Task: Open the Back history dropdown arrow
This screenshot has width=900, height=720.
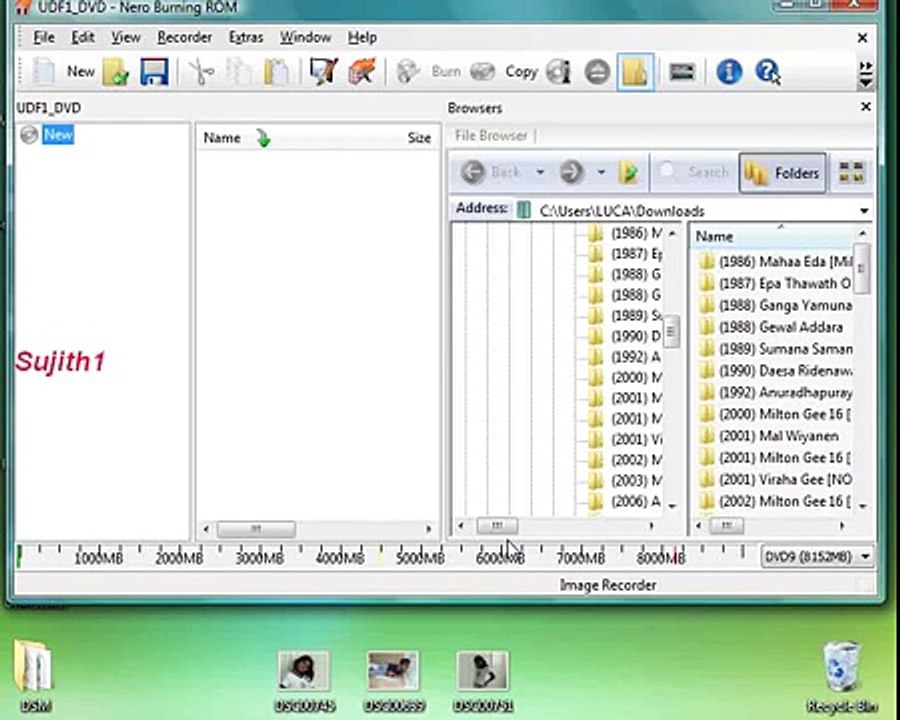Action: coord(540,172)
